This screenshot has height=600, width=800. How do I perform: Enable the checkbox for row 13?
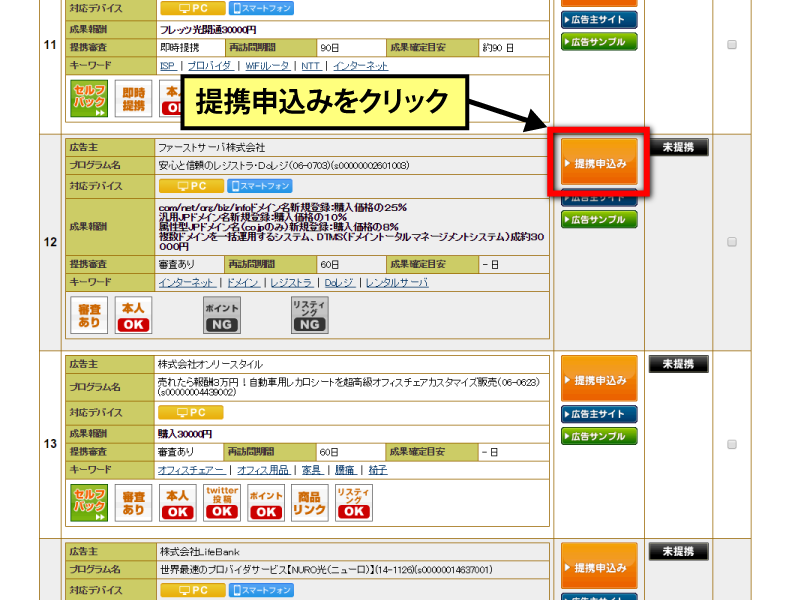[732, 444]
